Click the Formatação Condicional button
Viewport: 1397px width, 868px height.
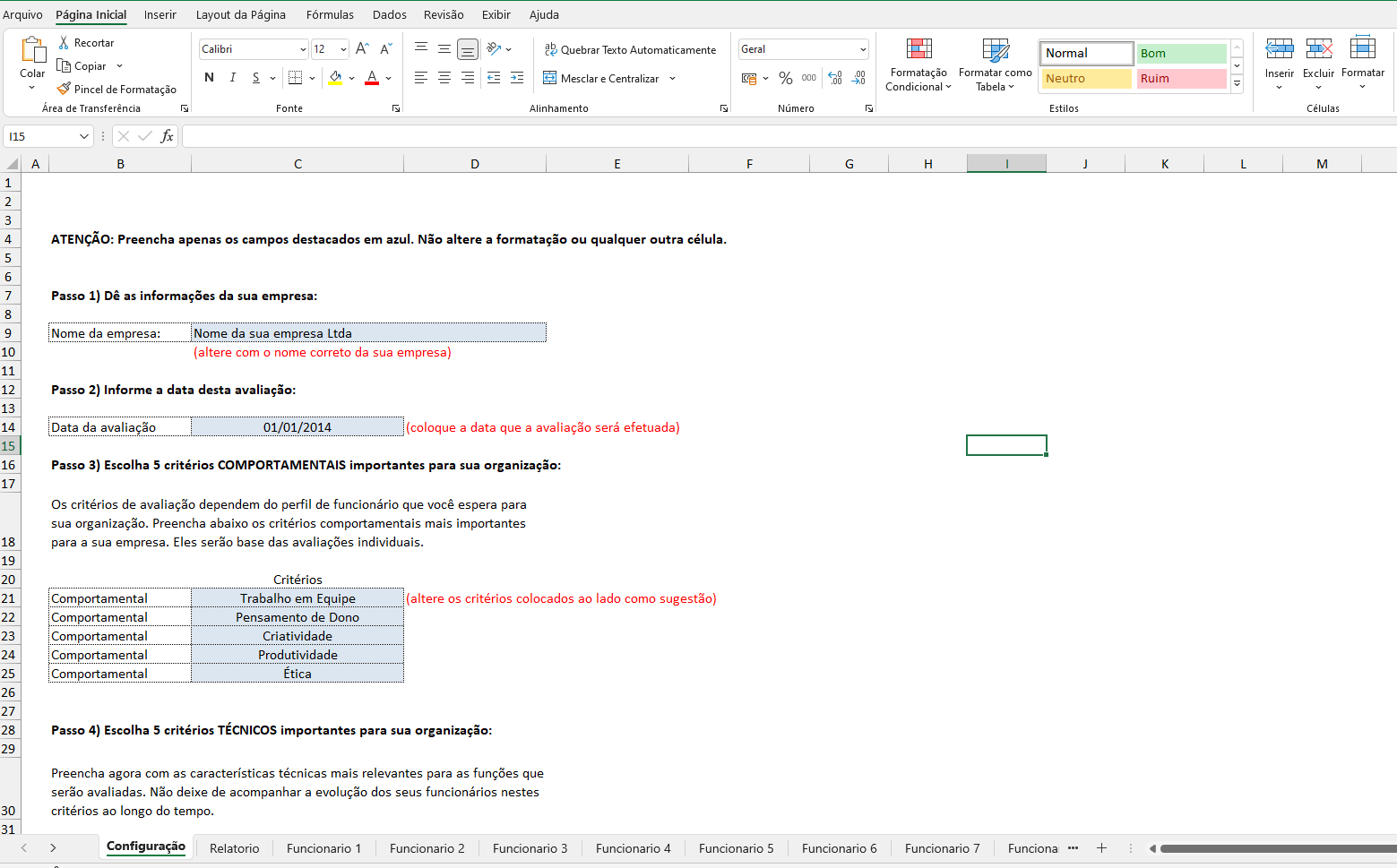918,64
